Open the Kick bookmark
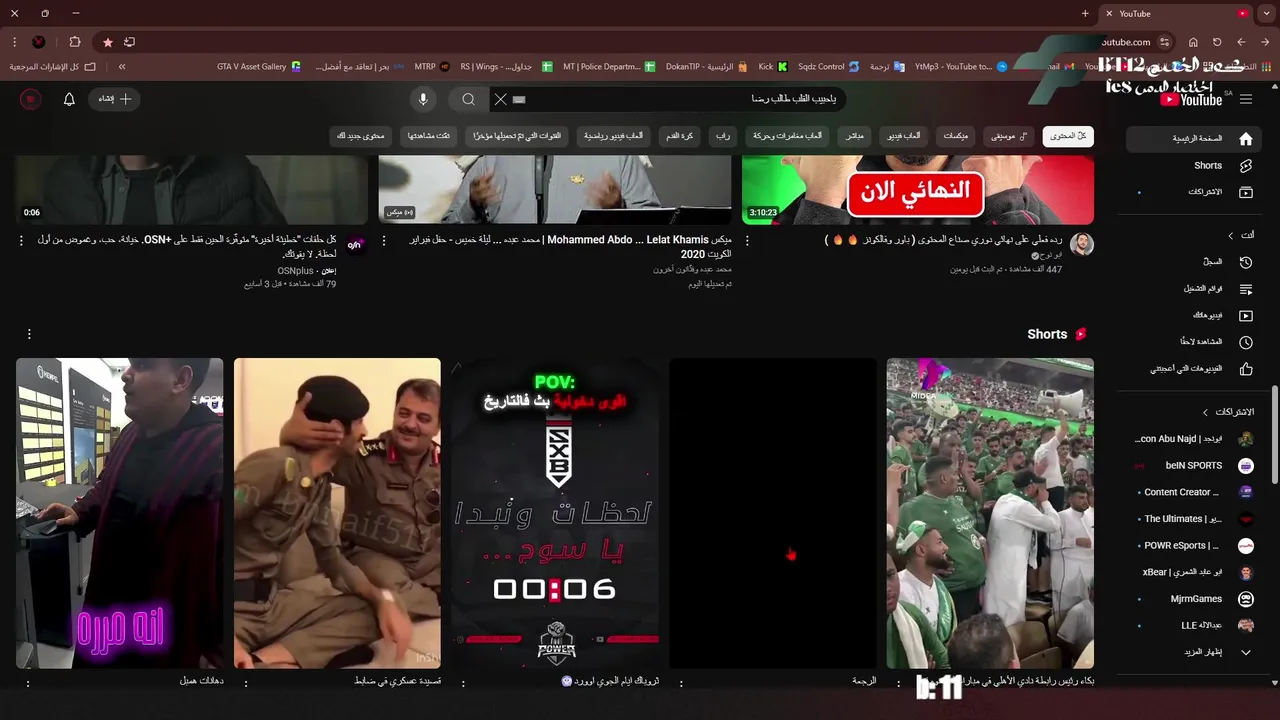The image size is (1280, 720). [x=772, y=67]
